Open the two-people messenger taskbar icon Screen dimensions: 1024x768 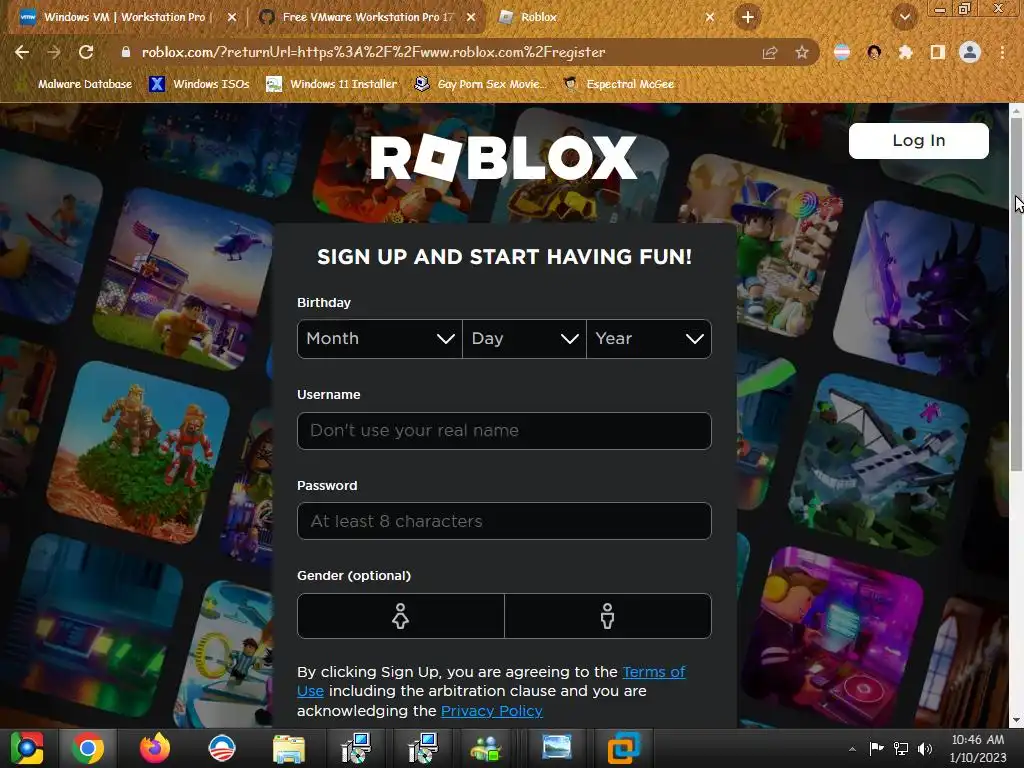coord(487,749)
